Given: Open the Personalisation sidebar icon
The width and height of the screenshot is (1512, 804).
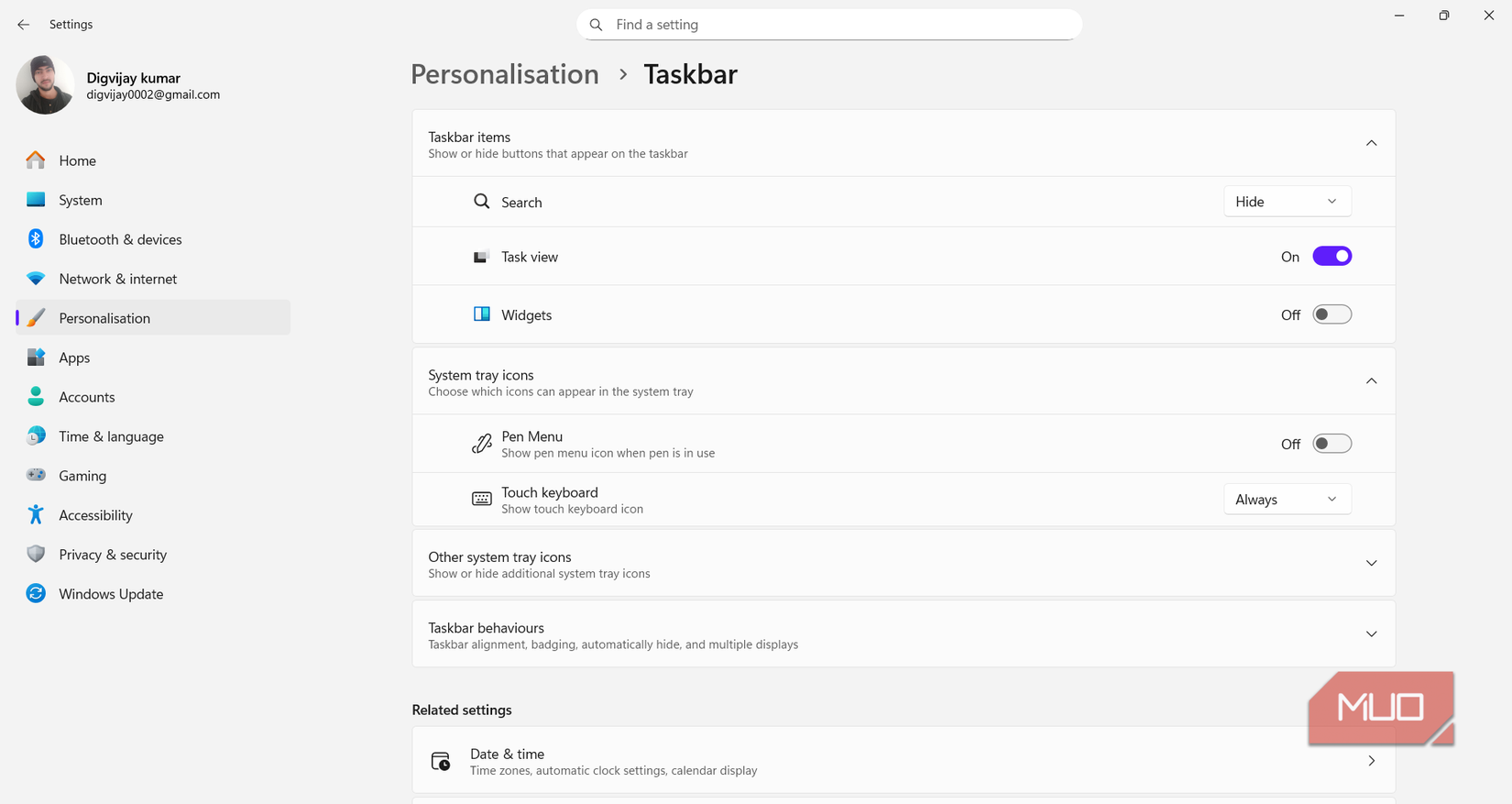Looking at the screenshot, I should pos(36,317).
